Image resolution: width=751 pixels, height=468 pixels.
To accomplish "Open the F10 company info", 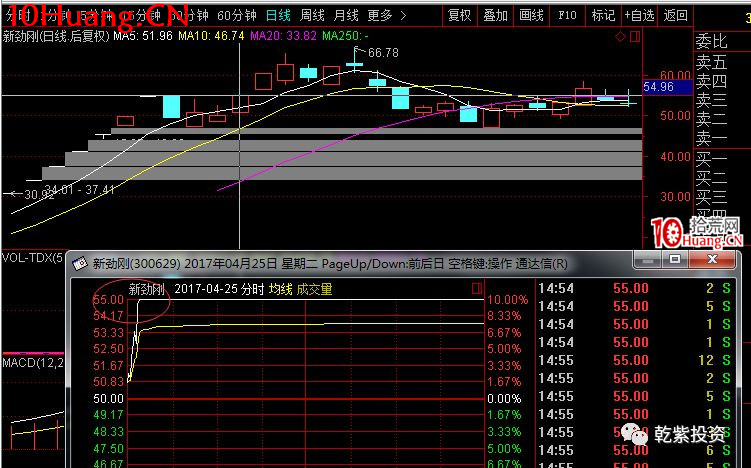I will click(x=567, y=16).
